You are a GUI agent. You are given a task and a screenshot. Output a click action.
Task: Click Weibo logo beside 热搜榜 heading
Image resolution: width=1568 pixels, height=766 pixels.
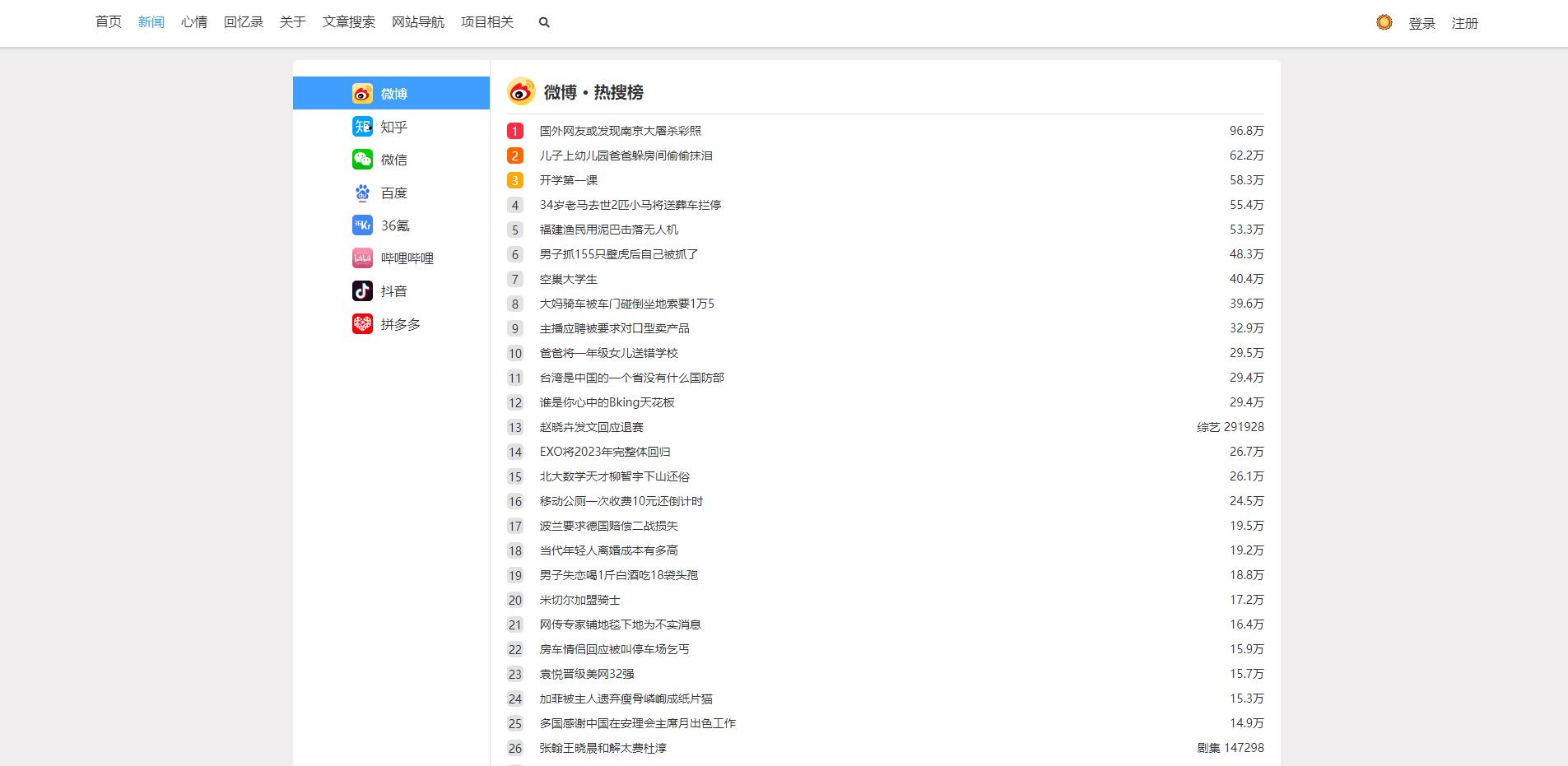tap(521, 91)
